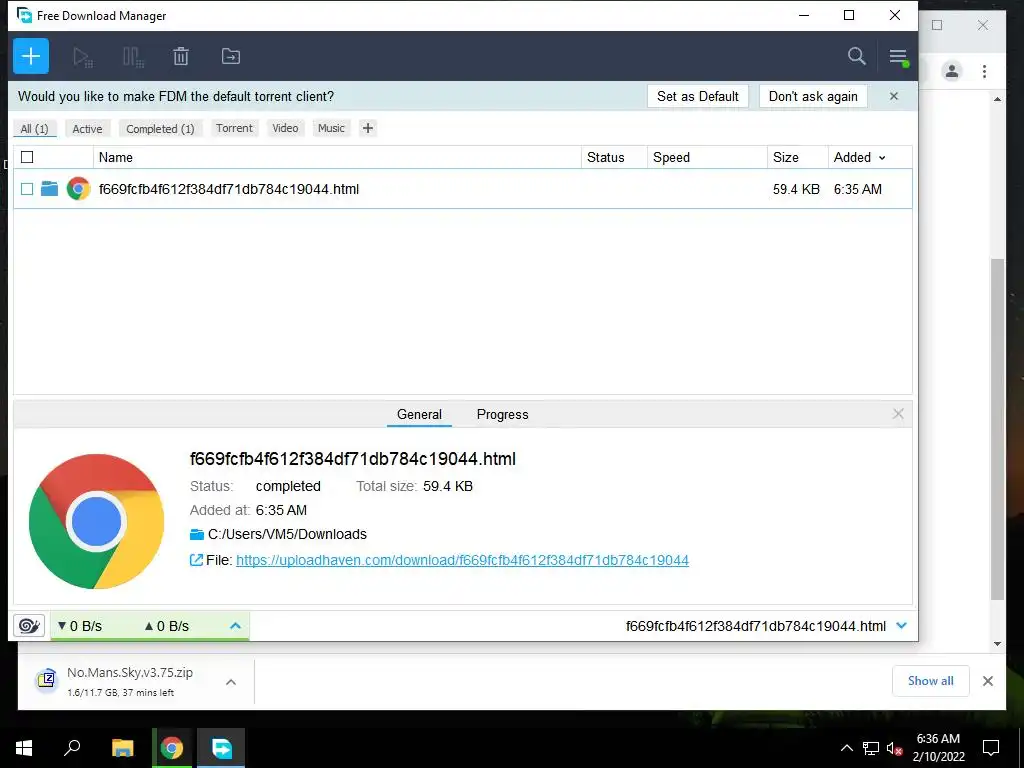Open the Chrome three-dot menu
The height and width of the screenshot is (768, 1024).
[984, 71]
